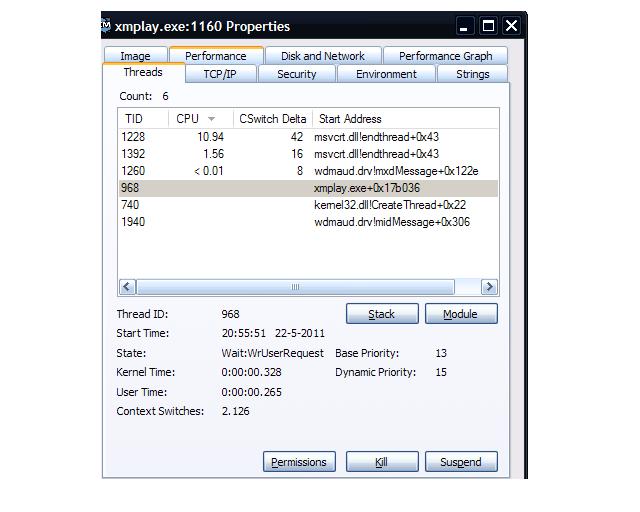Suspend the selected thread
Image resolution: width=640 pixels, height=512 pixels.
460,462
